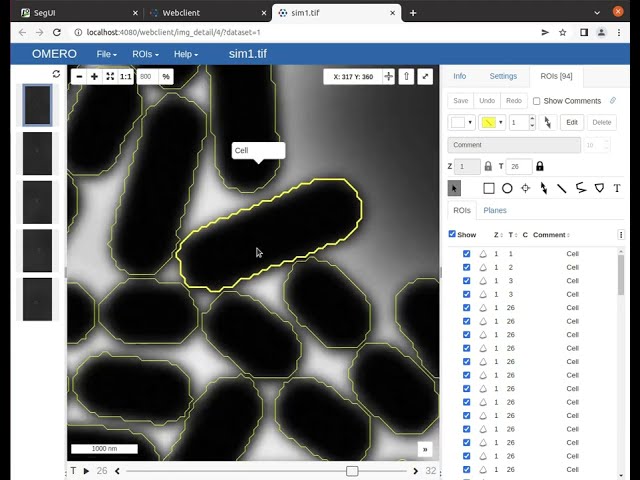Image resolution: width=640 pixels, height=480 pixels.
Task: Select the pointer selection tool
Action: click(x=454, y=188)
